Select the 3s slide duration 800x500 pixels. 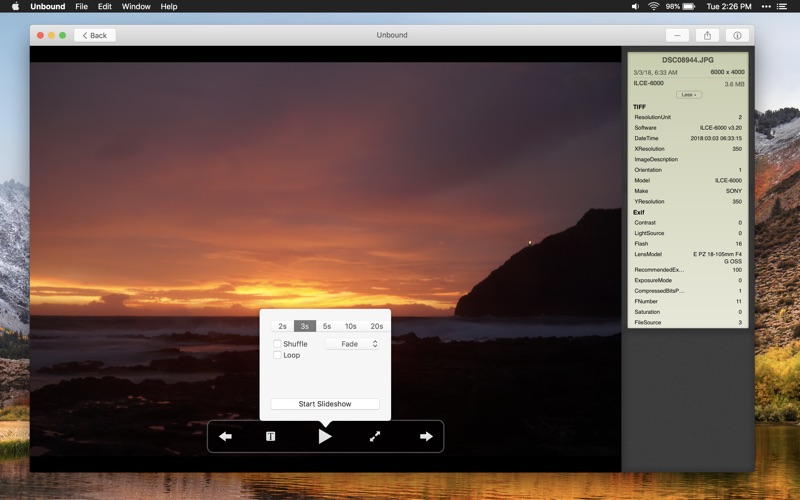click(x=304, y=326)
